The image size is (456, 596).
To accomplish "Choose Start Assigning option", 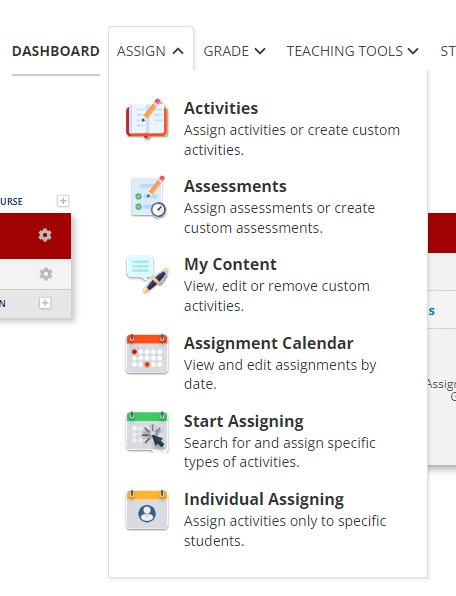I will point(244,421).
